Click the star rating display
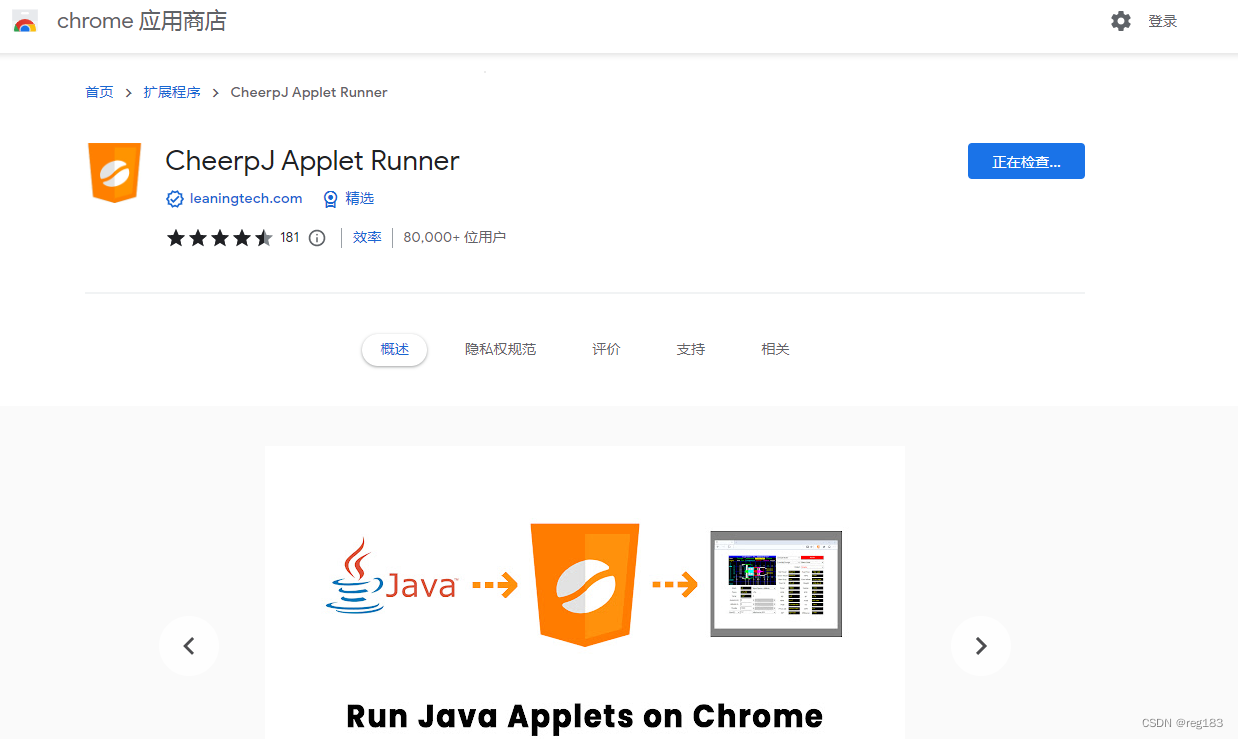 click(x=220, y=238)
